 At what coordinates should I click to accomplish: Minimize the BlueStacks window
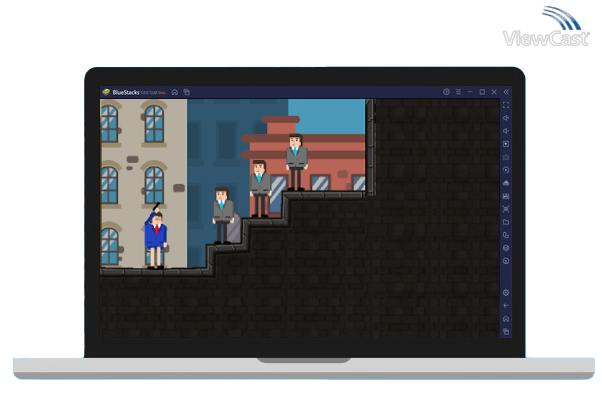tap(470, 92)
